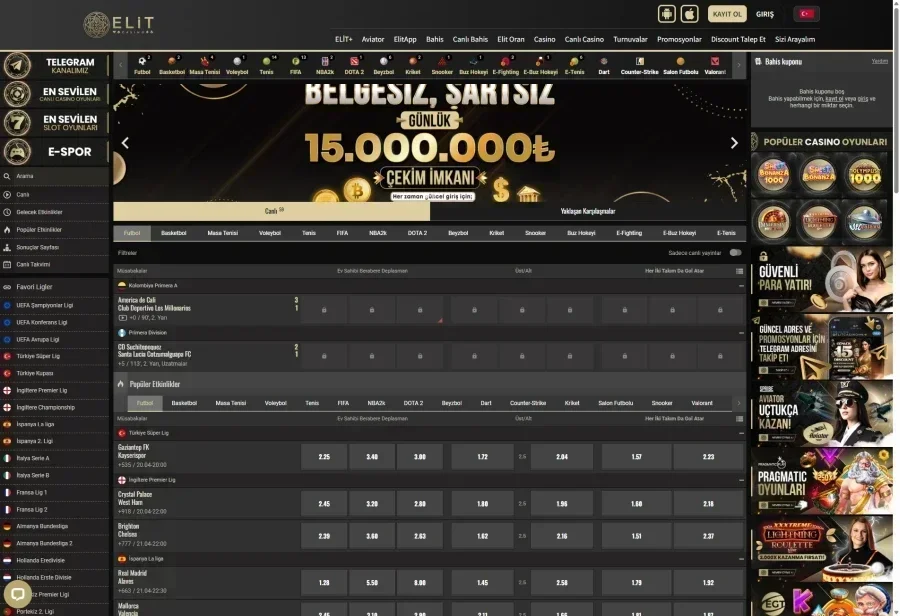
Task: Select the Turkish flag language selector
Action: point(806,14)
